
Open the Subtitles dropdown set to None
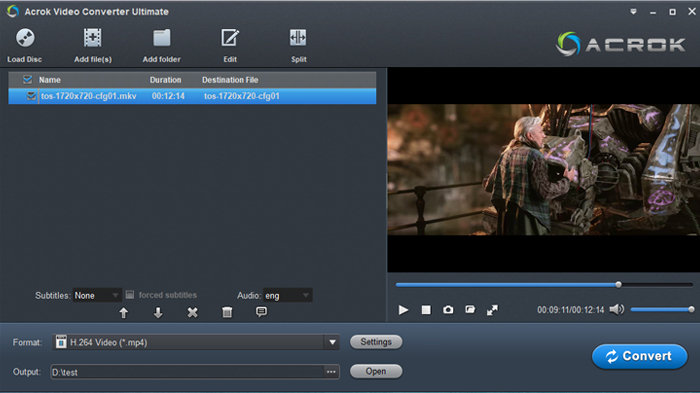[x=97, y=295]
